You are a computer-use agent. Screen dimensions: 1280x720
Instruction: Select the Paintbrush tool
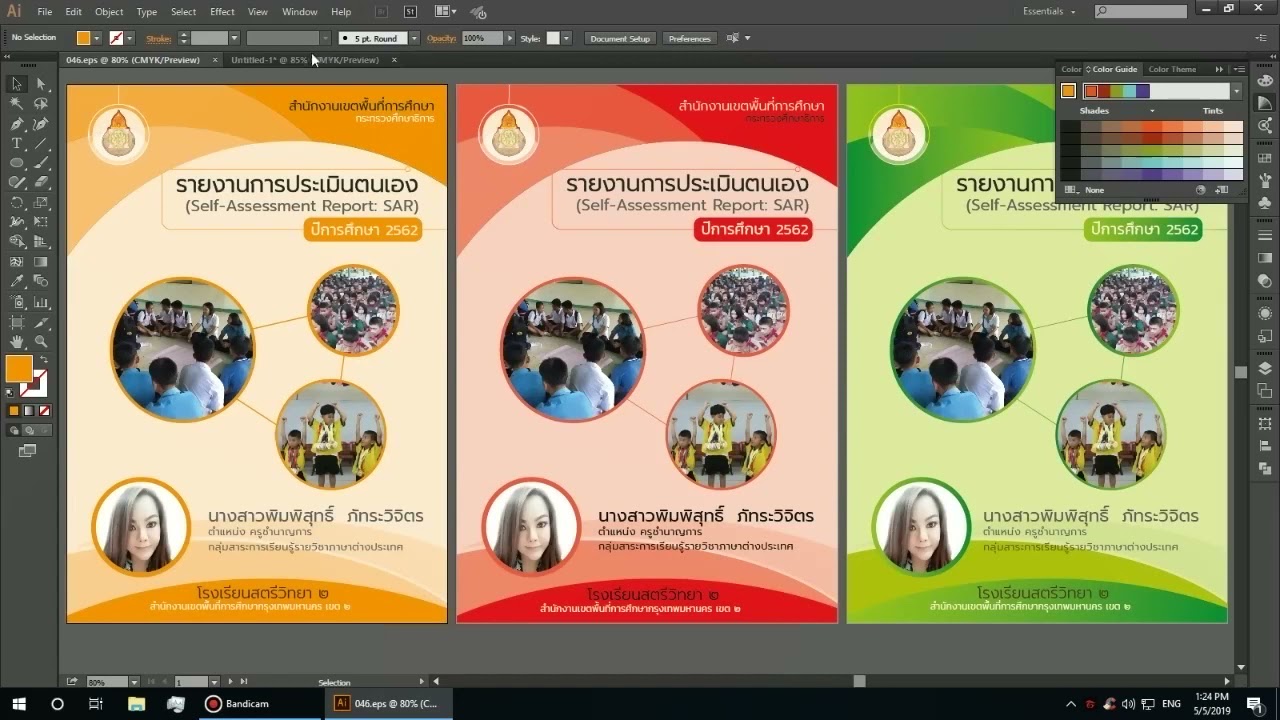pyautogui.click(x=41, y=163)
